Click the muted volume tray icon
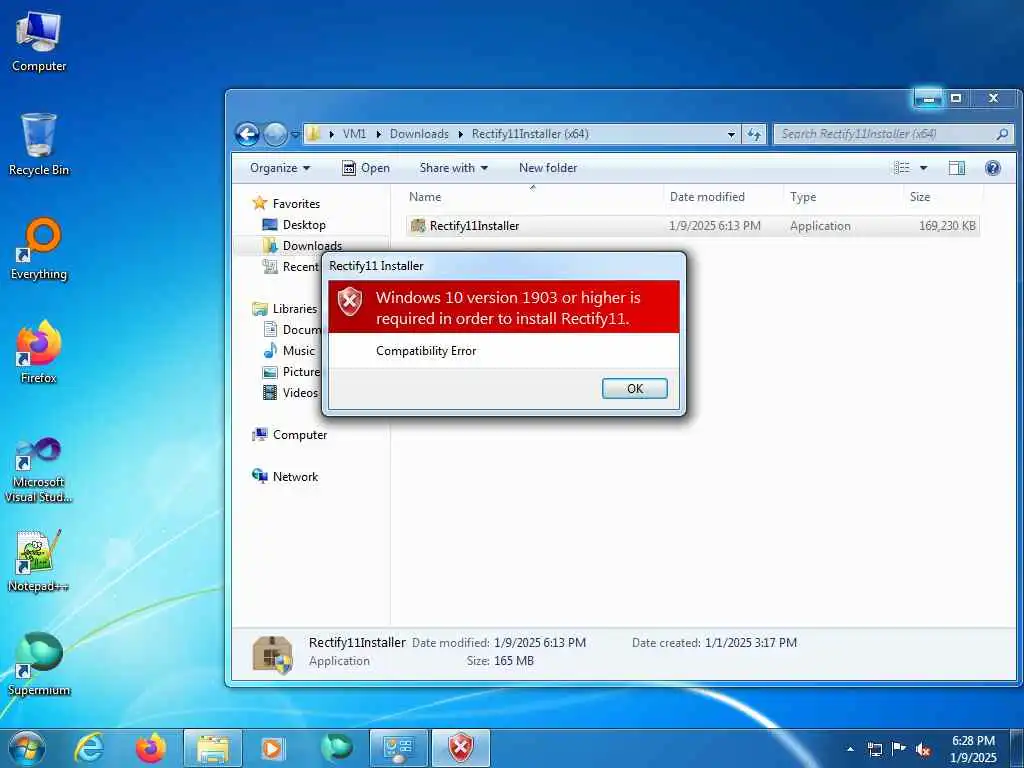This screenshot has width=1024, height=768. pos(923,749)
